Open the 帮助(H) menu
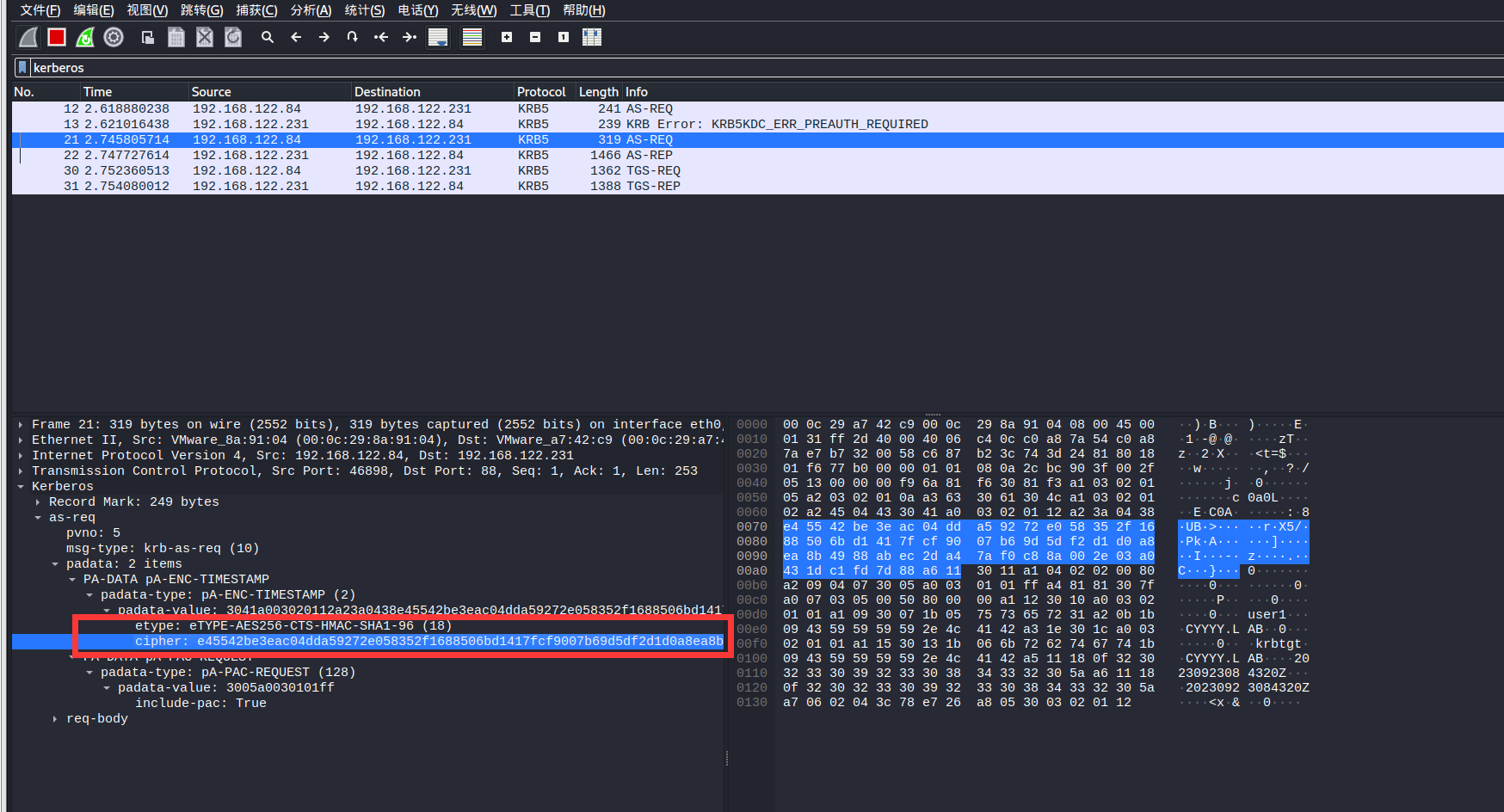Image resolution: width=1504 pixels, height=812 pixels. point(584,10)
